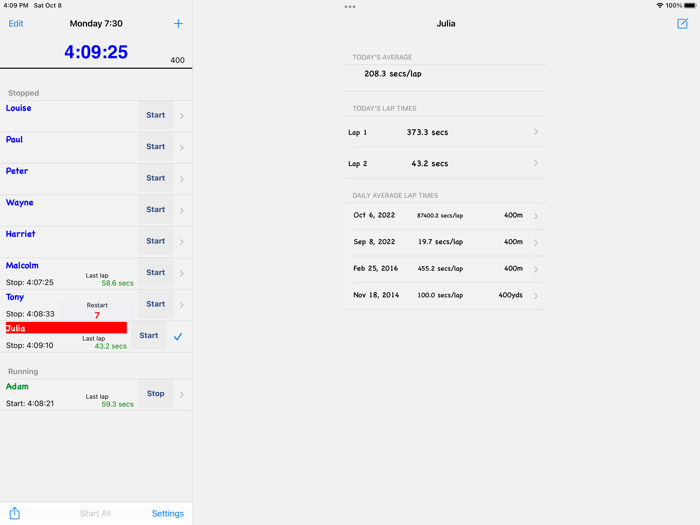Image resolution: width=700 pixels, height=525 pixels.
Task: Open Wayne's details chevron
Action: [182, 210]
